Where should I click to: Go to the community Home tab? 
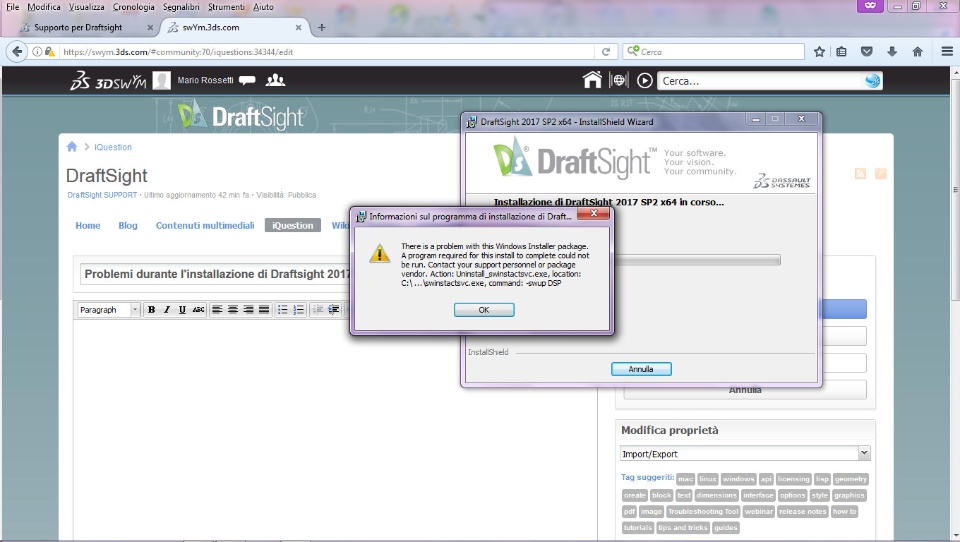(x=88, y=225)
